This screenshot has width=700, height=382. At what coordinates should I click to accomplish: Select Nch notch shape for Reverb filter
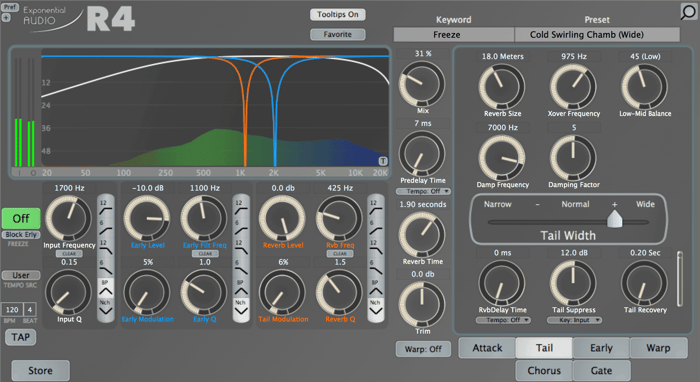[375, 308]
